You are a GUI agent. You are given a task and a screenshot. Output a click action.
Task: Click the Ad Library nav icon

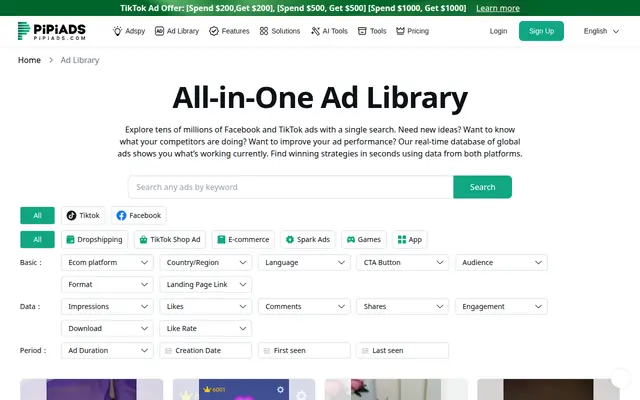coord(159,31)
